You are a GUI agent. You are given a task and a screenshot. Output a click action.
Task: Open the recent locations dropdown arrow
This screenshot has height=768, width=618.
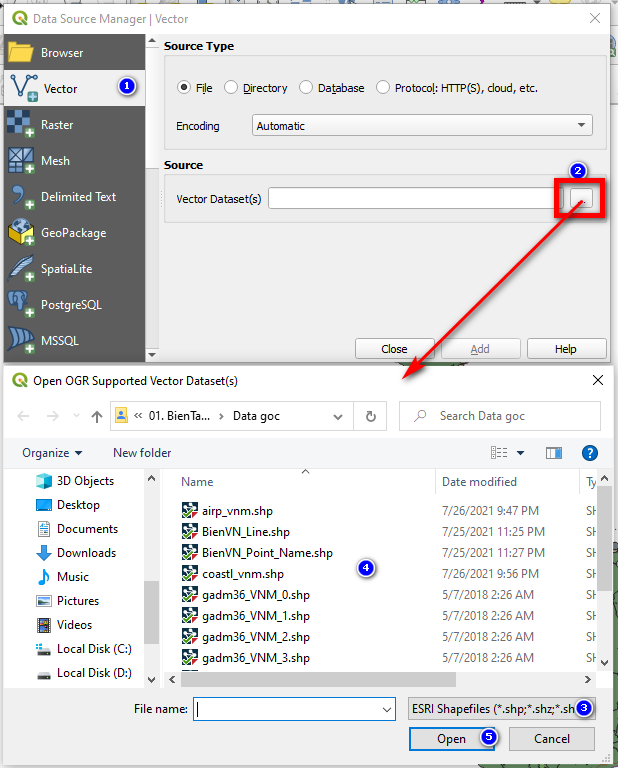coord(76,416)
